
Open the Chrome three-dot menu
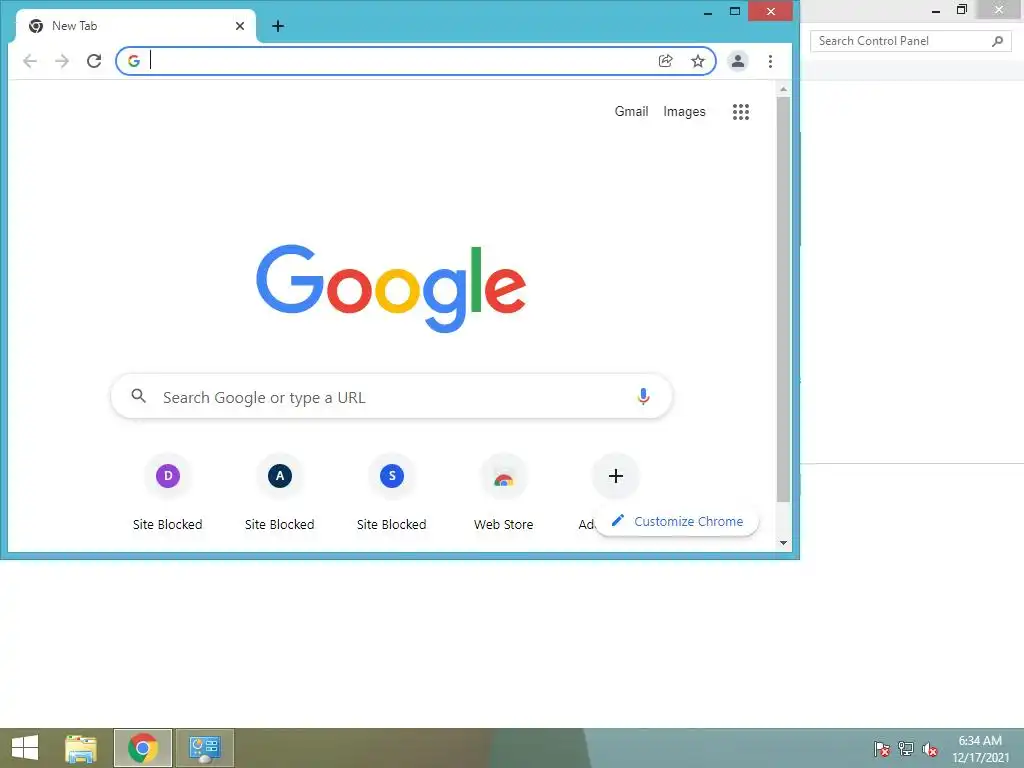pyautogui.click(x=771, y=61)
